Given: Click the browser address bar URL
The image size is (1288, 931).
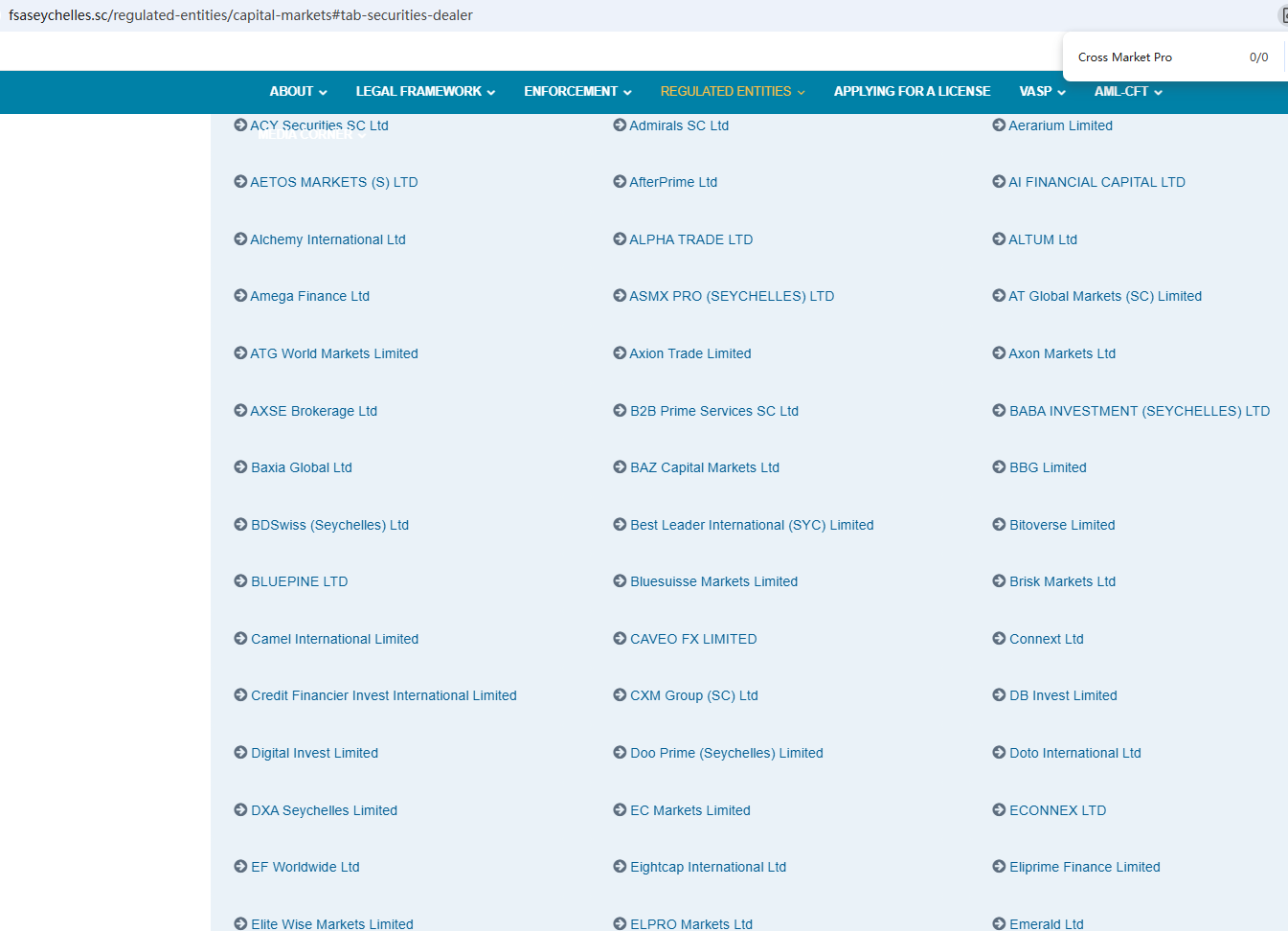Looking at the screenshot, I should tap(240, 15).
